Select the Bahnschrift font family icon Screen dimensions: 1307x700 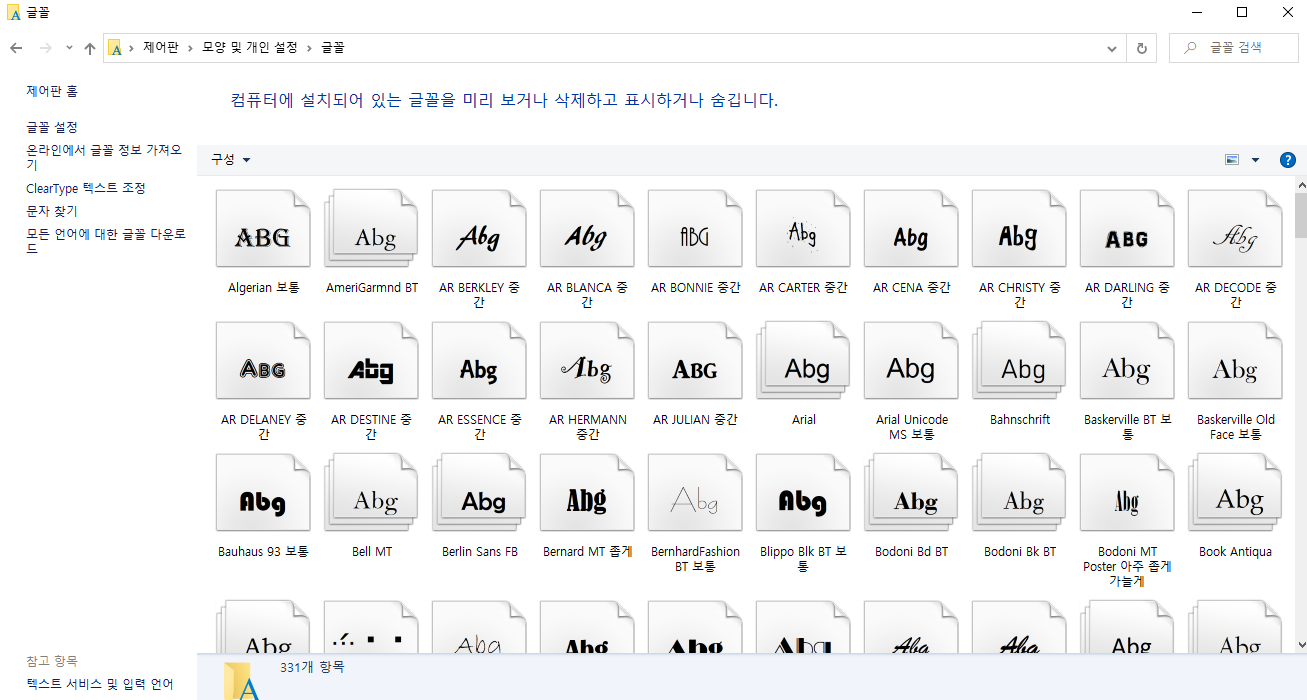(1019, 361)
